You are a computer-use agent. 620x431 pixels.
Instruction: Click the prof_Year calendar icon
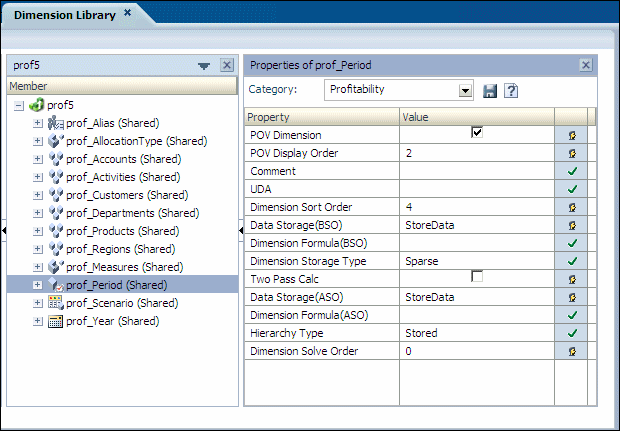tap(55, 321)
